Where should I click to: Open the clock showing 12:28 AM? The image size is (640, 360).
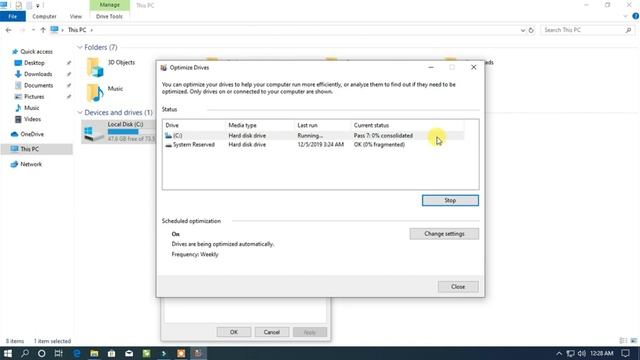point(602,353)
